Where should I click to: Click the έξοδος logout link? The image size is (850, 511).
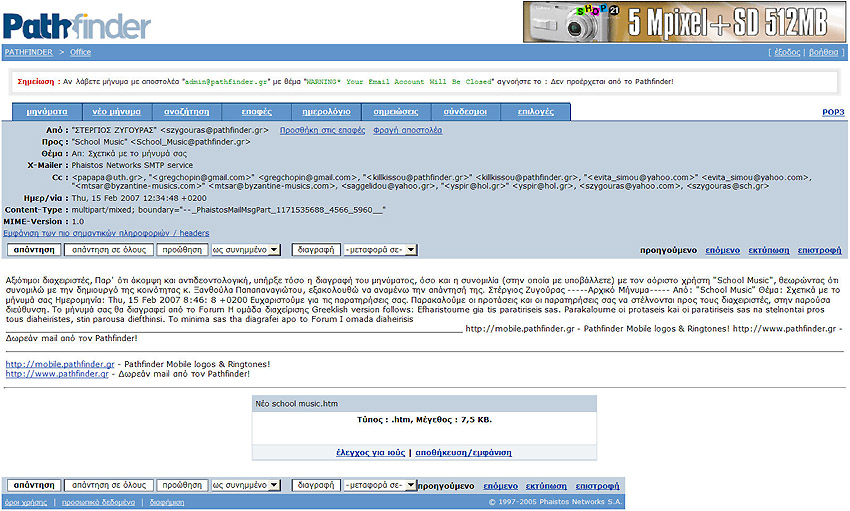point(786,52)
